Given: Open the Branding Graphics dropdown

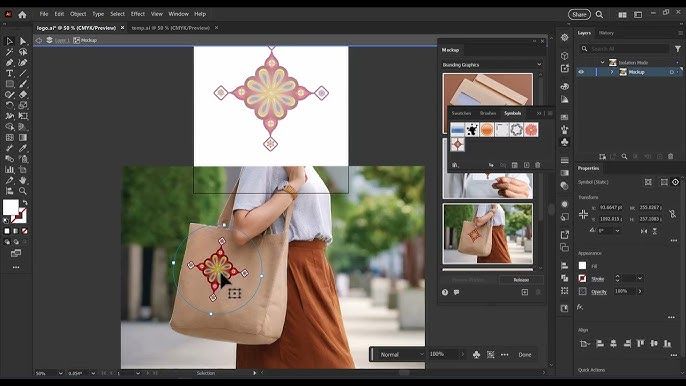Looking at the screenshot, I should coord(492,65).
